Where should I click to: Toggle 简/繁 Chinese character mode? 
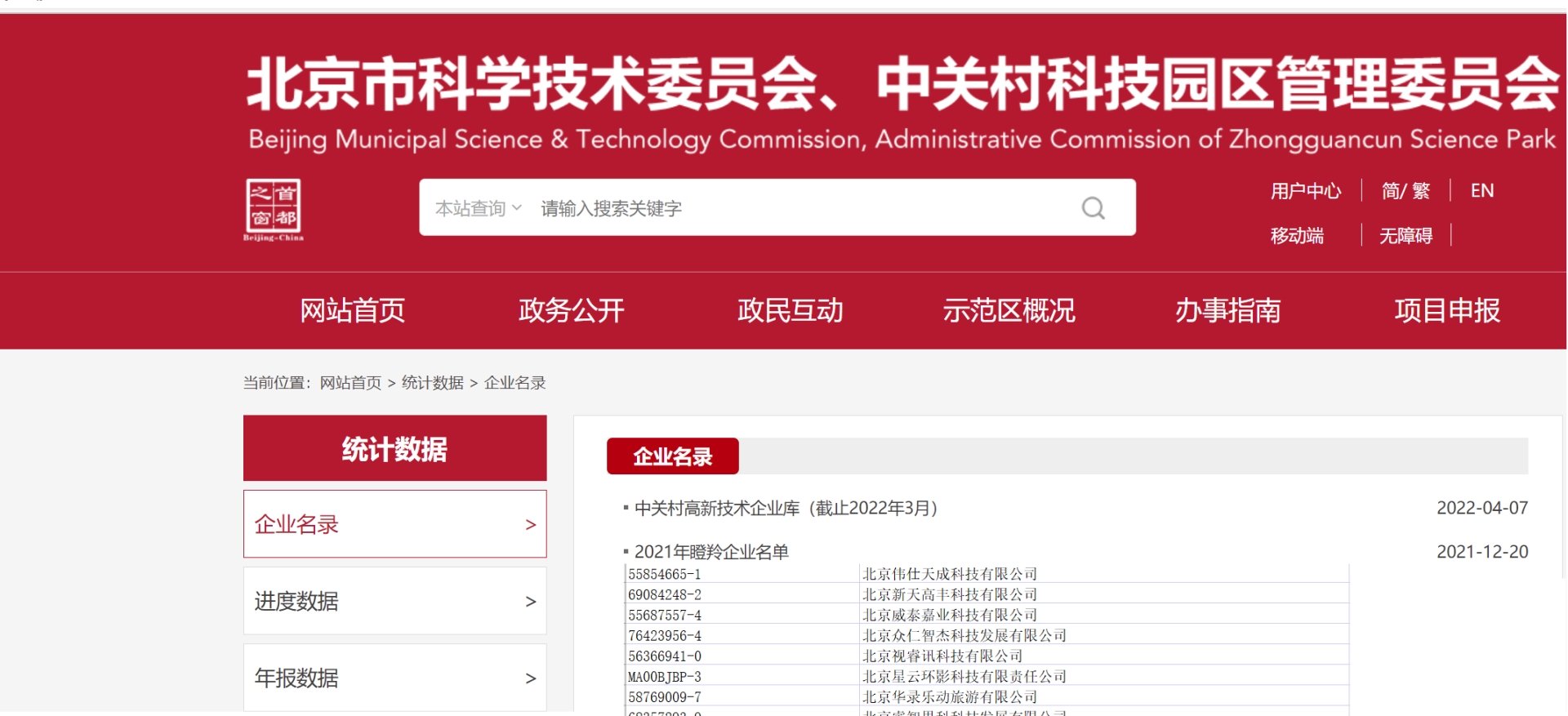1405,191
